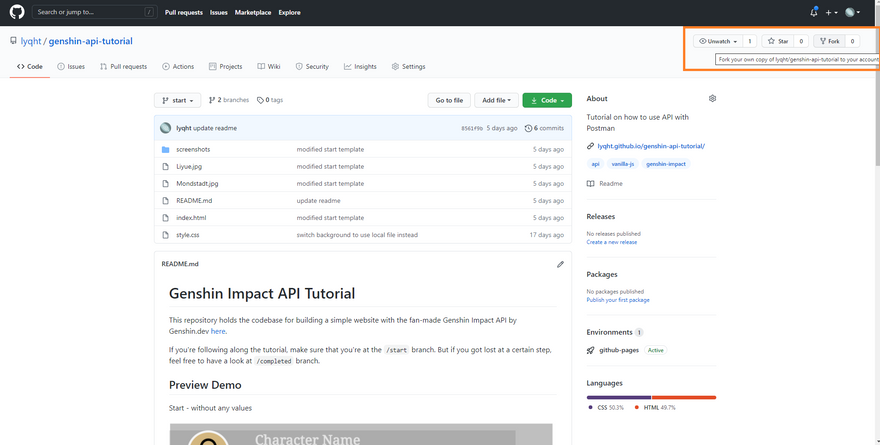Open the Unwatch dropdown button
This screenshot has height=445, width=880.
pyautogui.click(x=718, y=41)
